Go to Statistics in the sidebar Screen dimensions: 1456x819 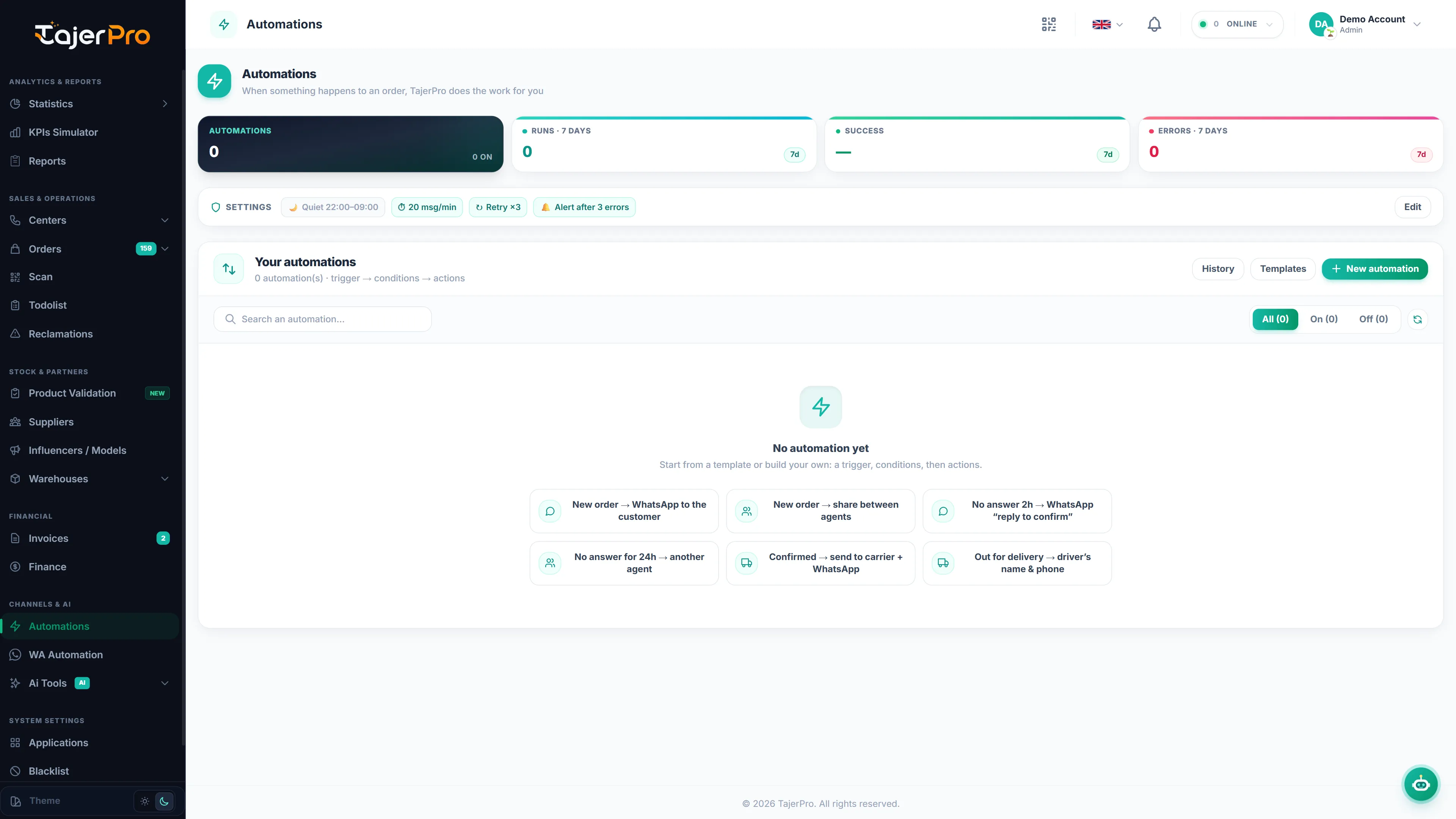point(89,104)
